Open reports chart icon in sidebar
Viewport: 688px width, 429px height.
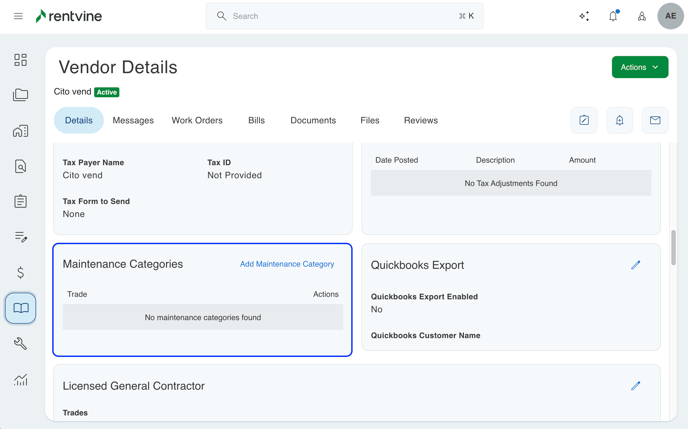coord(20,379)
